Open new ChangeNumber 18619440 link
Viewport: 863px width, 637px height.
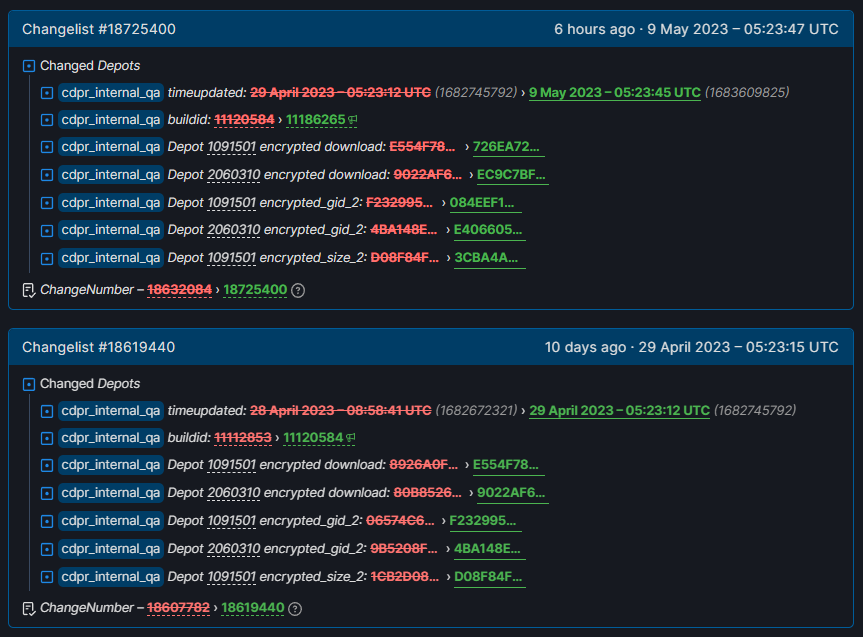click(253, 608)
